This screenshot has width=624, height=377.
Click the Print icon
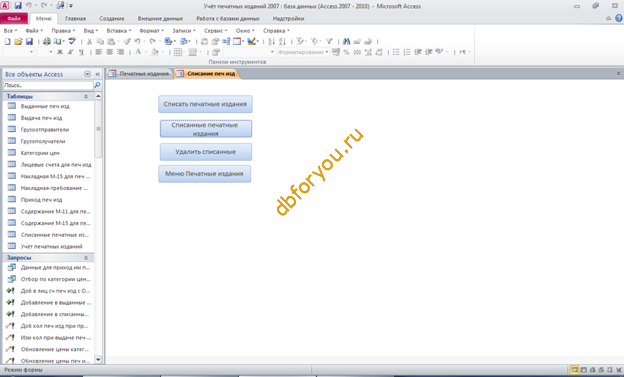(x=47, y=41)
